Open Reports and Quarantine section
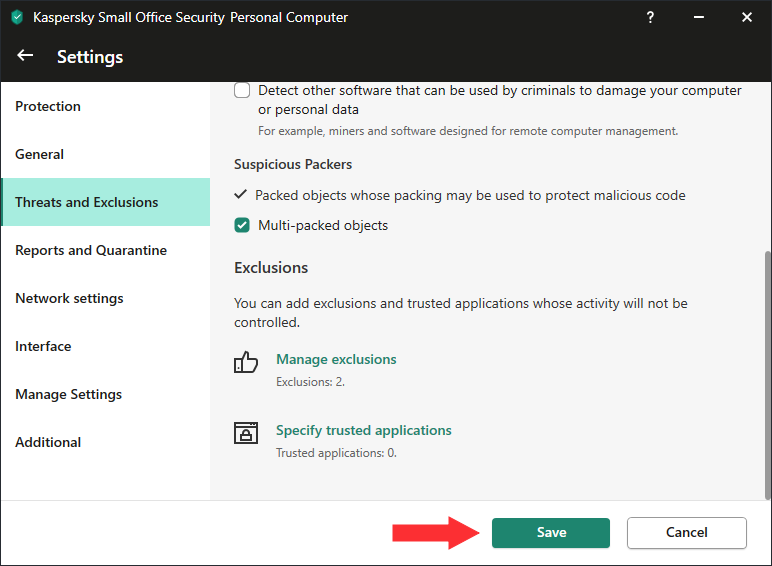The image size is (772, 566). pyautogui.click(x=105, y=250)
